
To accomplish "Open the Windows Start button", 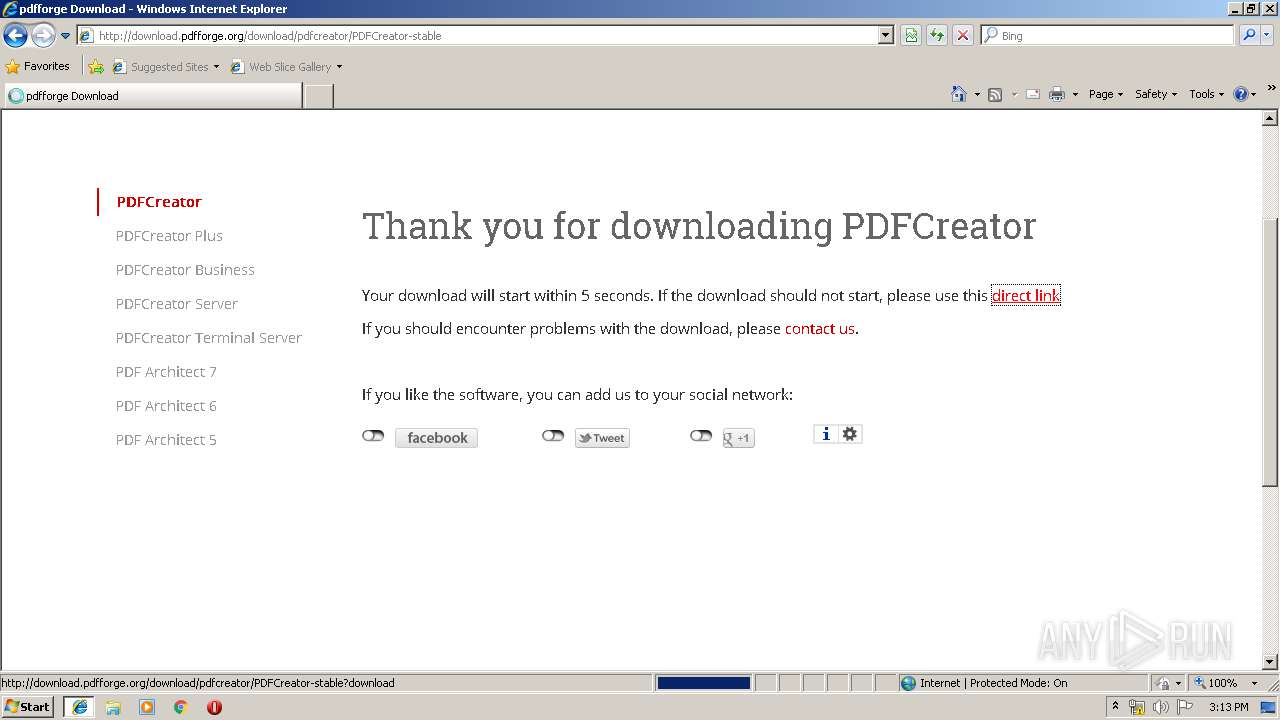I will [x=28, y=707].
